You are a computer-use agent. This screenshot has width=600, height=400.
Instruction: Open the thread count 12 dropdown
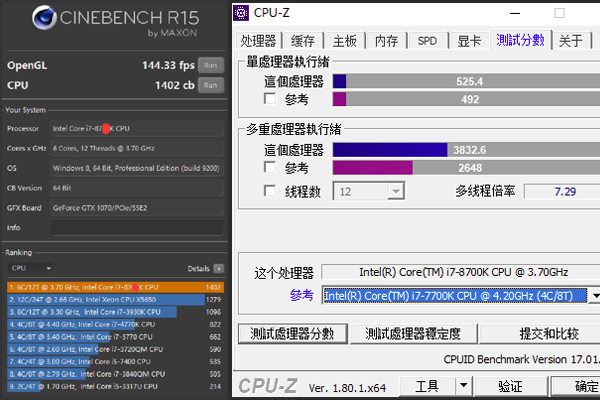pyautogui.click(x=396, y=191)
